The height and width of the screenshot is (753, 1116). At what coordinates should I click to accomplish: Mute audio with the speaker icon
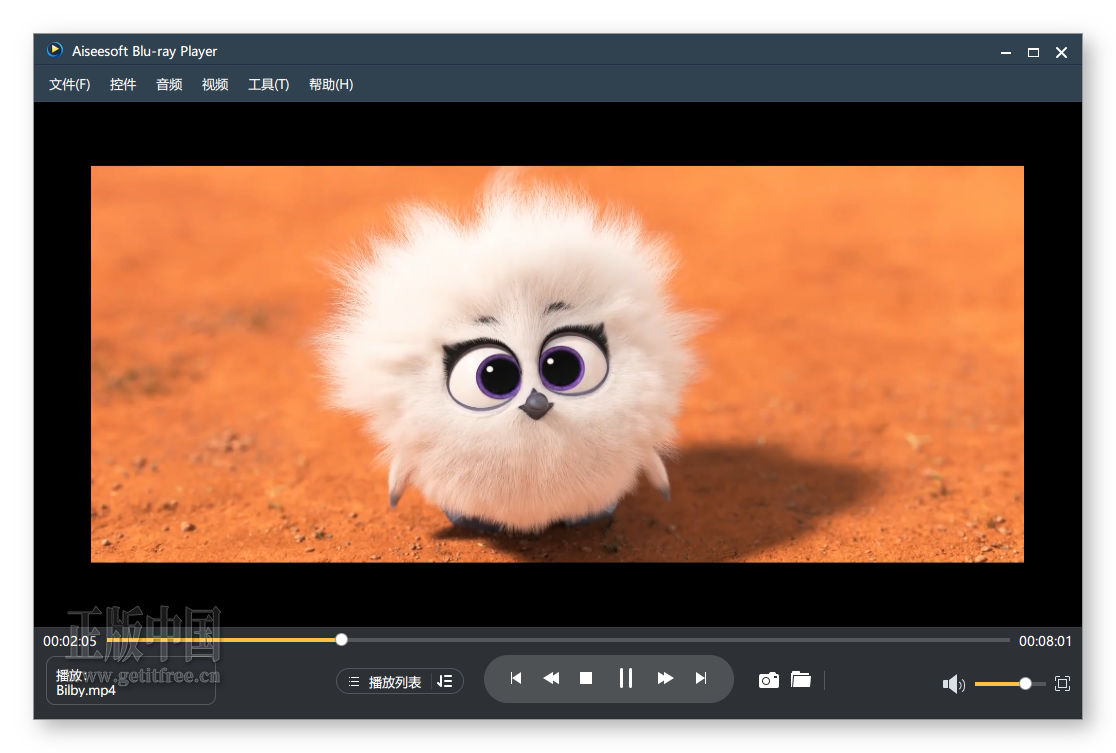tap(953, 684)
